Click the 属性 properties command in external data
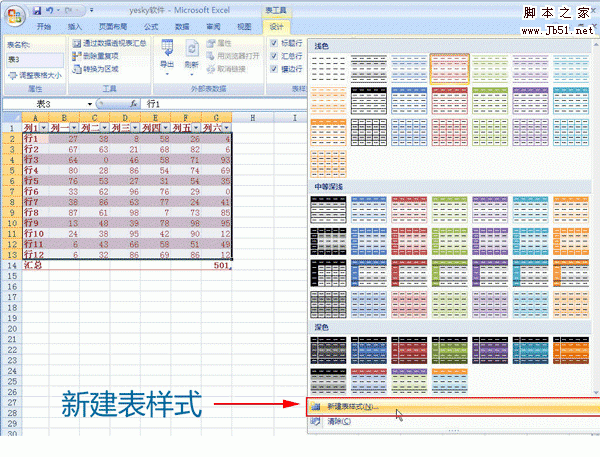The height and width of the screenshot is (457, 600). point(219,43)
